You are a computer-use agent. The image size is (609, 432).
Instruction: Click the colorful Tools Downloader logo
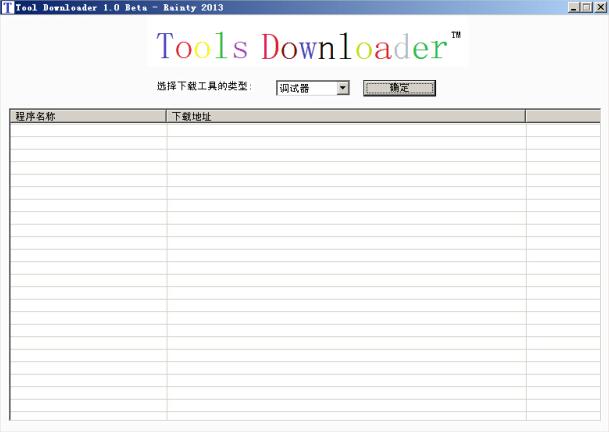(302, 47)
